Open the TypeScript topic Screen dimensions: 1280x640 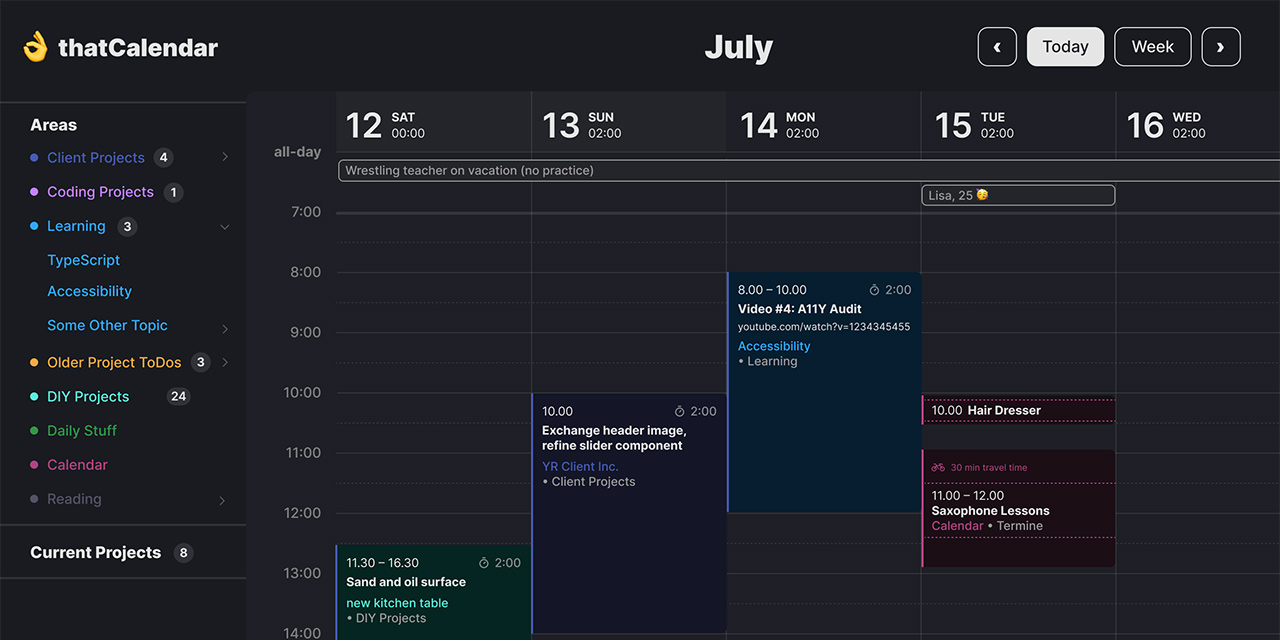(x=83, y=260)
